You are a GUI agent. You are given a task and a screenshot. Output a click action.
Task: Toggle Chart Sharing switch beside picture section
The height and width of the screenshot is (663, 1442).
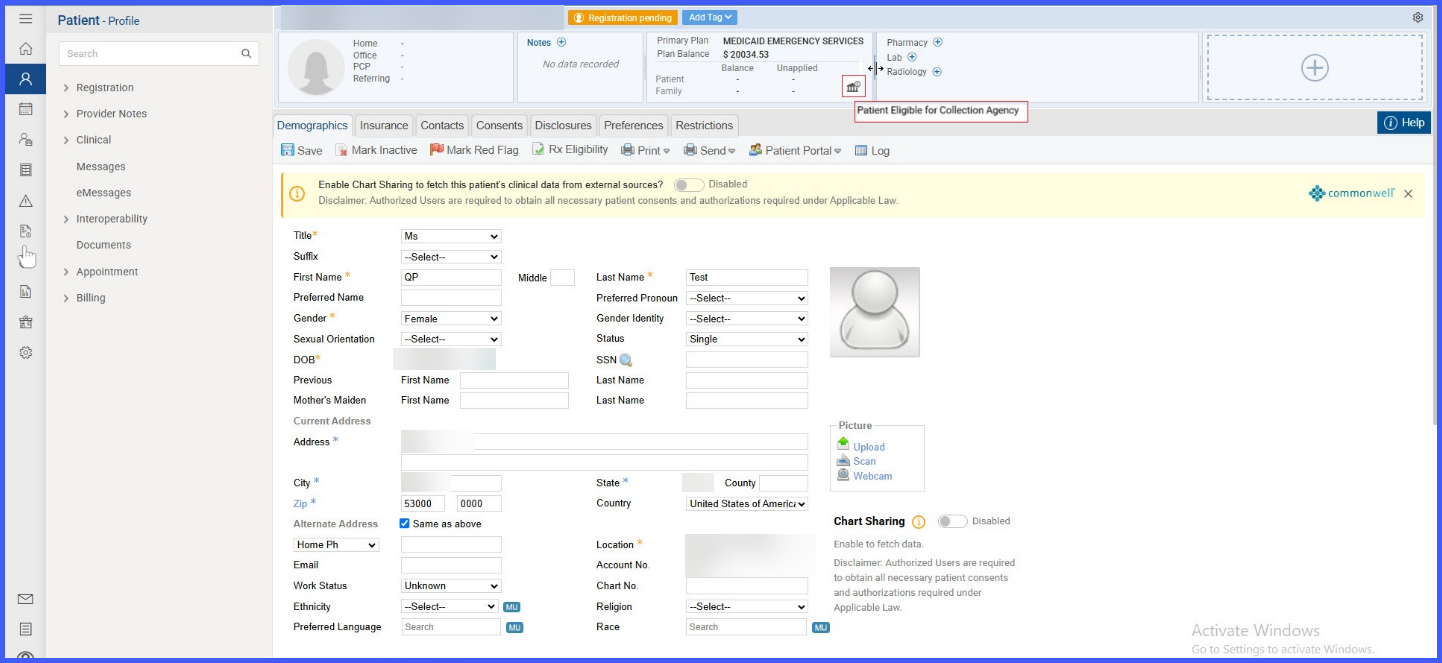click(x=952, y=521)
